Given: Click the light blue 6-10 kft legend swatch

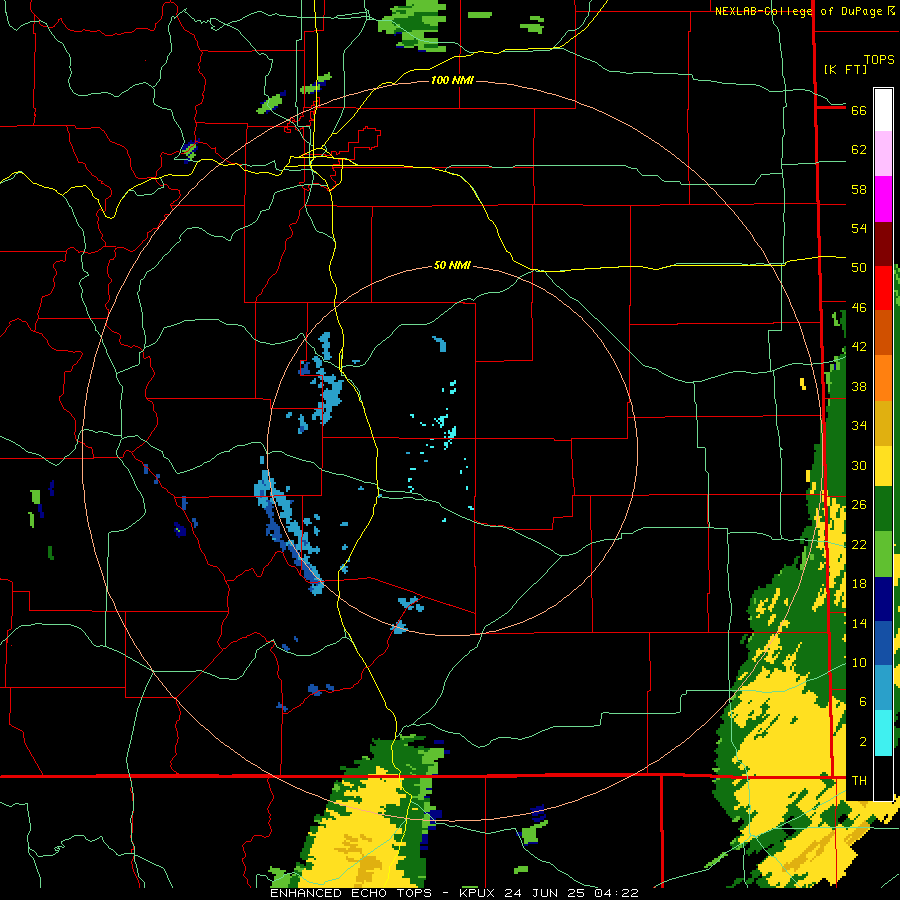Looking at the screenshot, I should pos(883,688).
